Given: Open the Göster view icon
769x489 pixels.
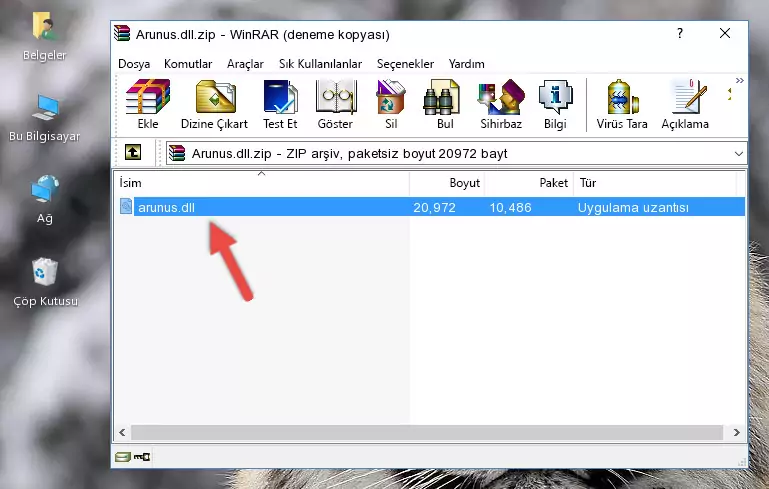Looking at the screenshot, I should 335,97.
